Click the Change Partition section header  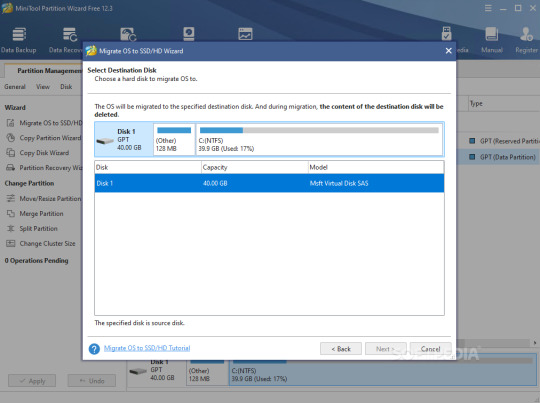[x=29, y=183]
